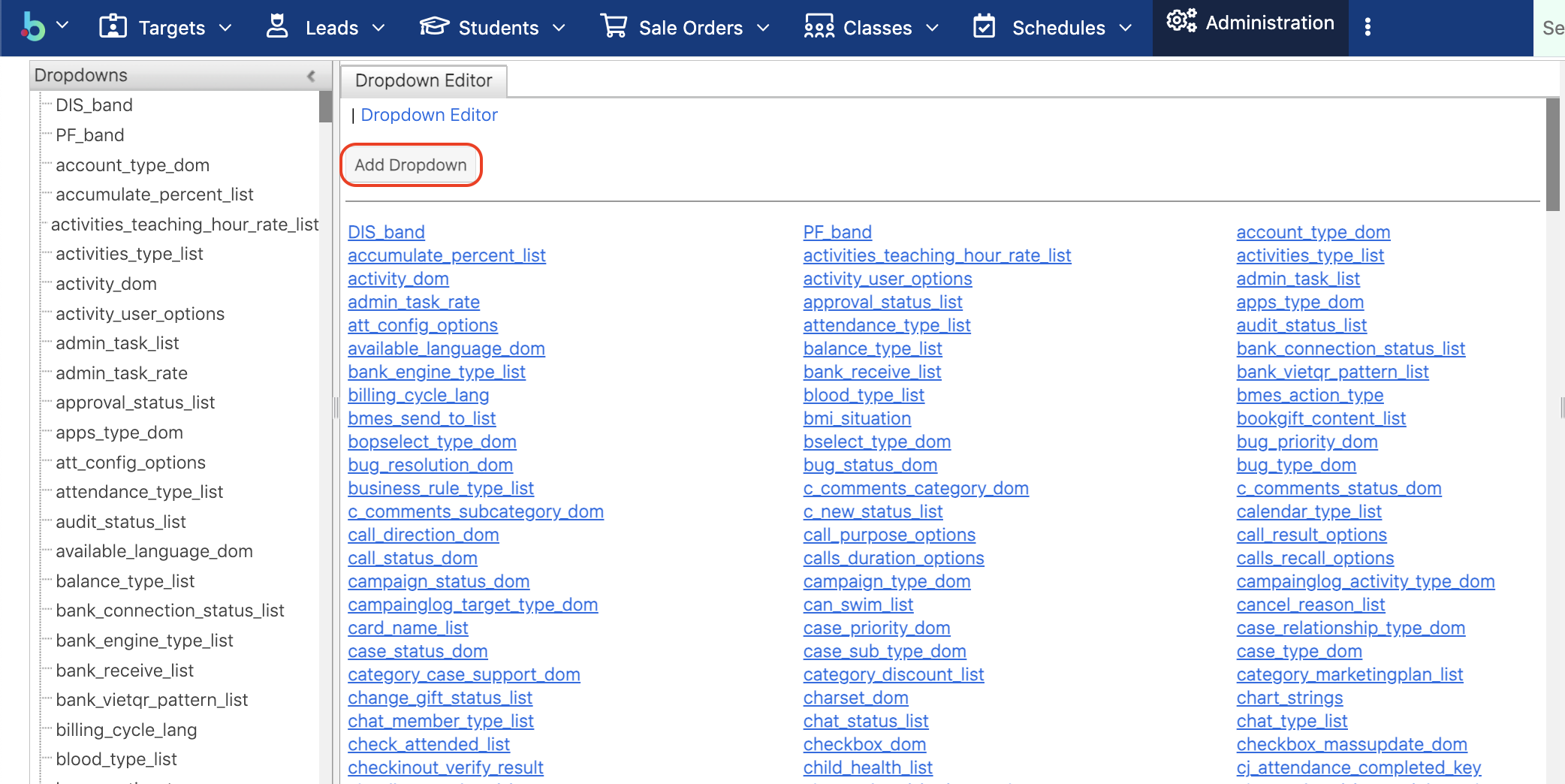
Task: Open the three-dot overflow menu
Action: 1367,27
